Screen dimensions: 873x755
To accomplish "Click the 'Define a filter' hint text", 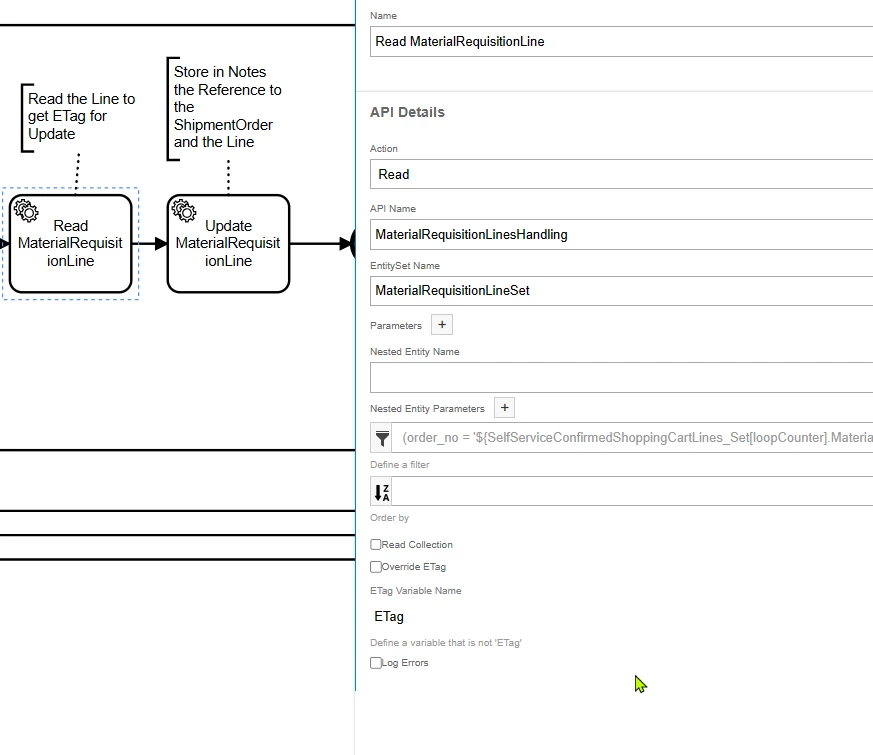I will click(400, 464).
